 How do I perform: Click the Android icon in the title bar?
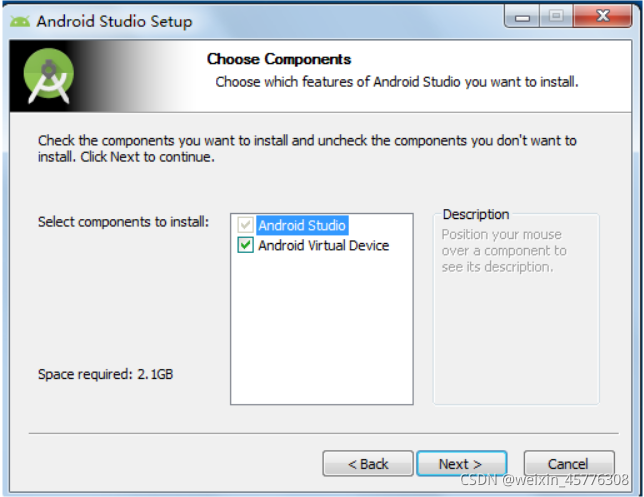(20, 21)
